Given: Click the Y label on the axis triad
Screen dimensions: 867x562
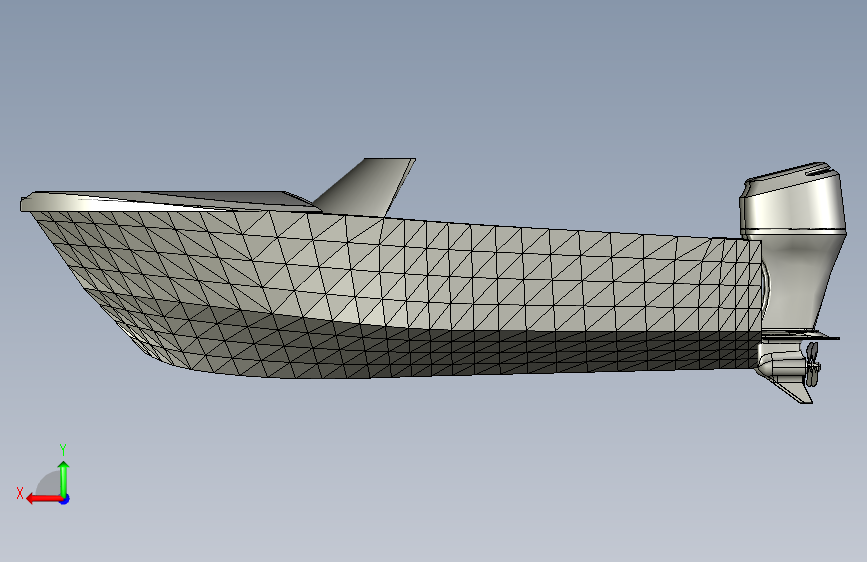Looking at the screenshot, I should tap(63, 449).
